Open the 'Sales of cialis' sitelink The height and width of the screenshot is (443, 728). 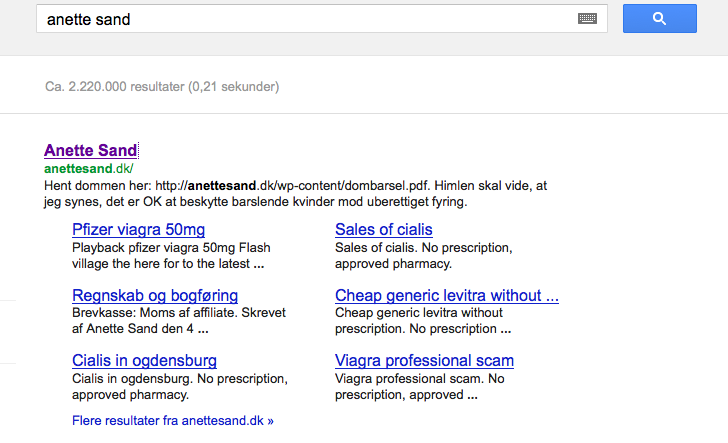pyautogui.click(x=384, y=229)
